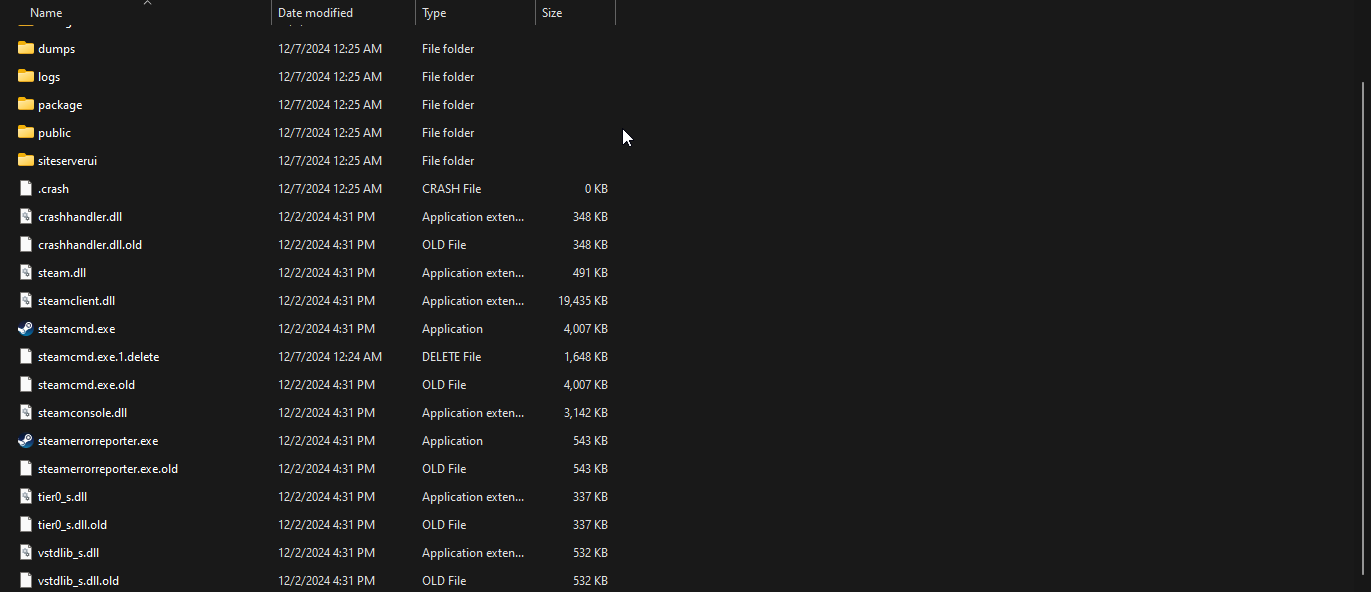Click the 3,142 KB size value
1371x592 pixels.
click(x=586, y=413)
